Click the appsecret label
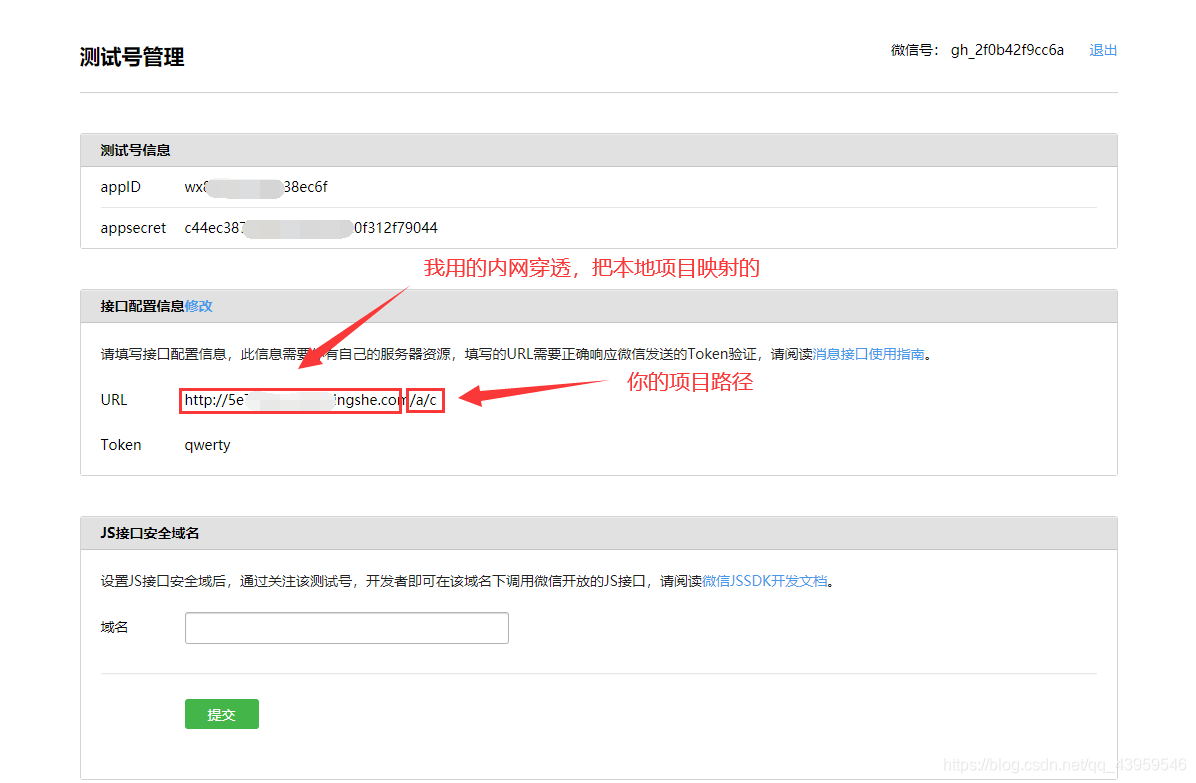This screenshot has height=783, width=1196. [x=133, y=228]
